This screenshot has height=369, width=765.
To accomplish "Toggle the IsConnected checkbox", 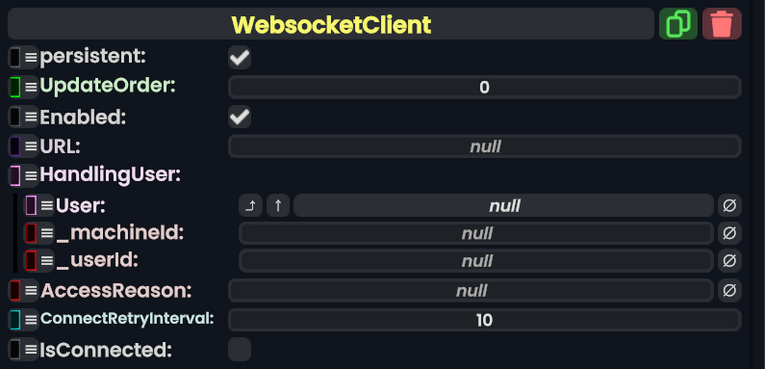I will pyautogui.click(x=240, y=349).
